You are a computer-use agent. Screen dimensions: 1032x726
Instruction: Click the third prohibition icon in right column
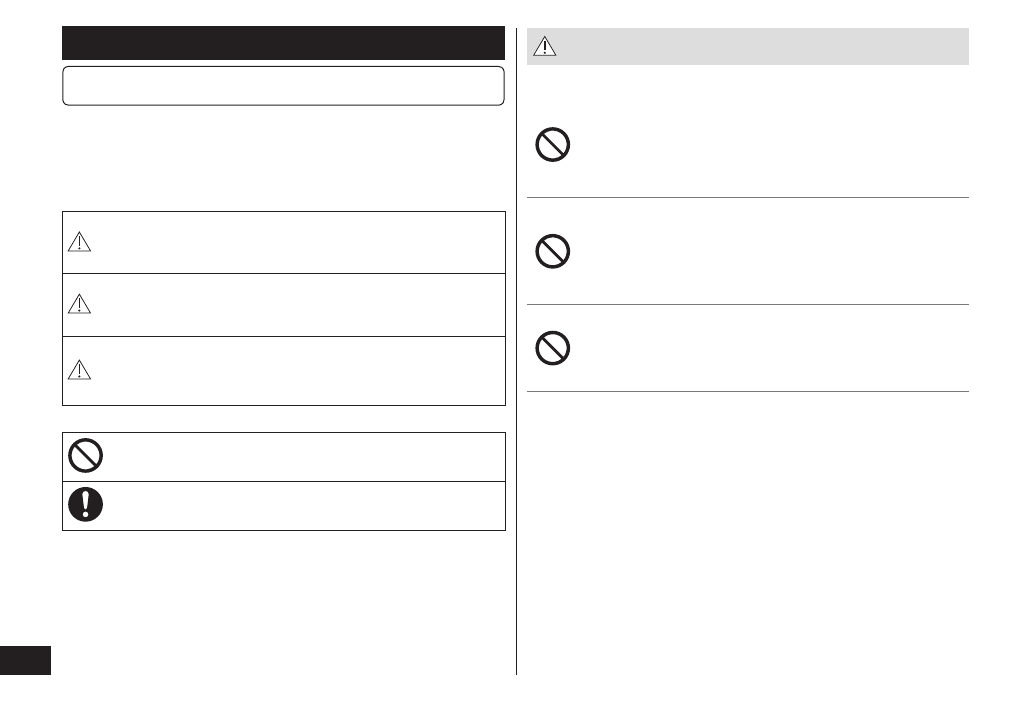coord(553,348)
